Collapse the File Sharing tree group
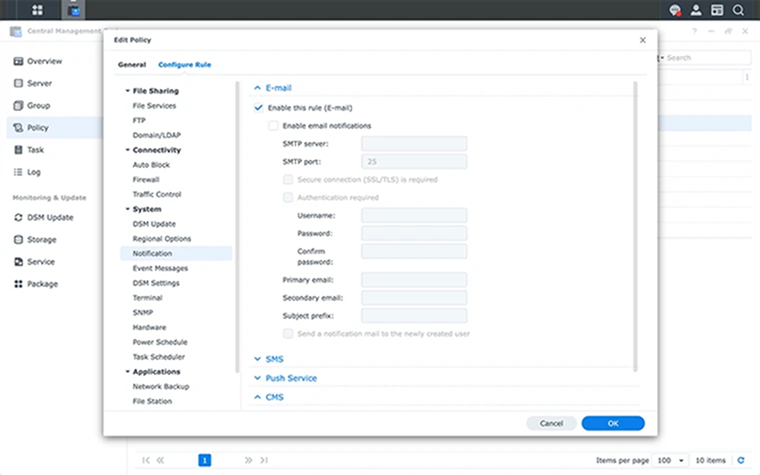Screen dimensions: 760x475 [x=127, y=91]
